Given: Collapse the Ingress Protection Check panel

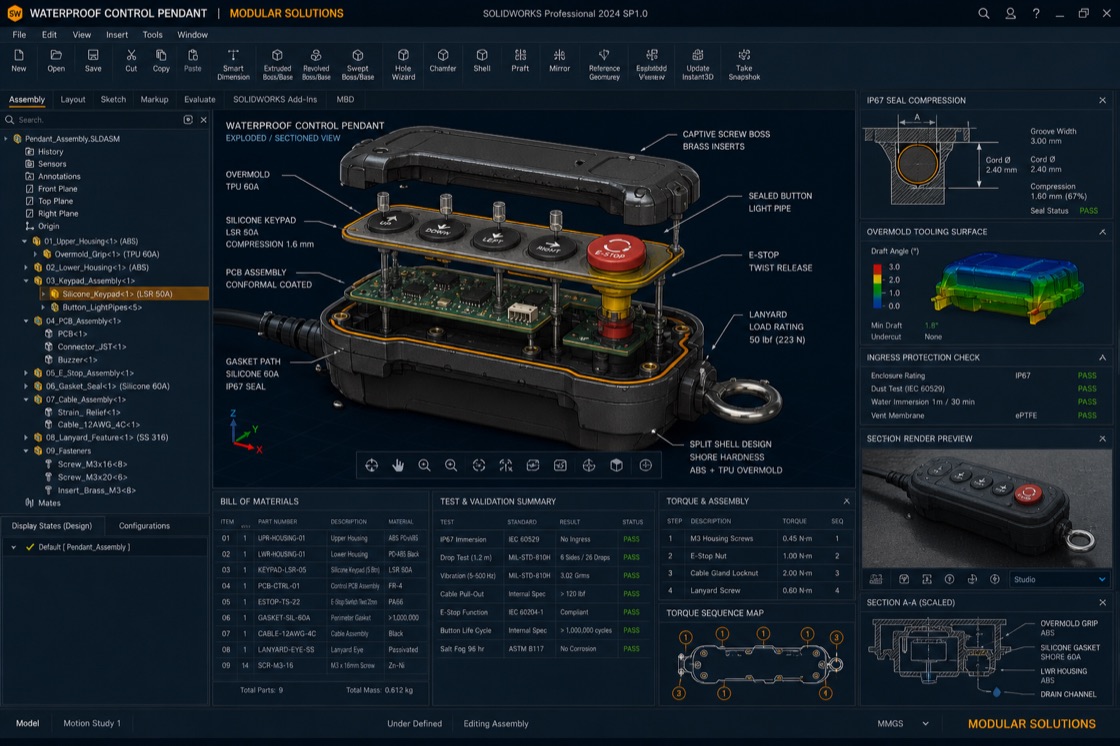Looking at the screenshot, I should [x=1102, y=357].
